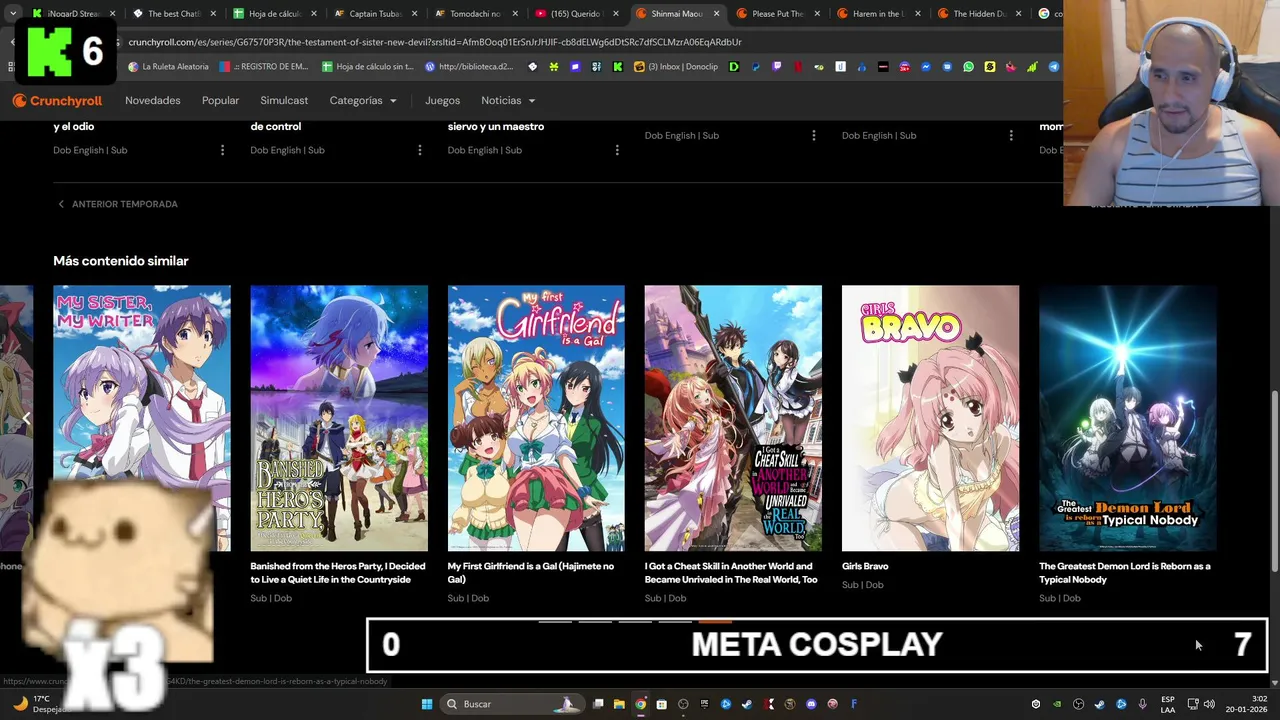1280x720 pixels.
Task: Close the "Captain Tsuba" tab
Action: point(414,14)
